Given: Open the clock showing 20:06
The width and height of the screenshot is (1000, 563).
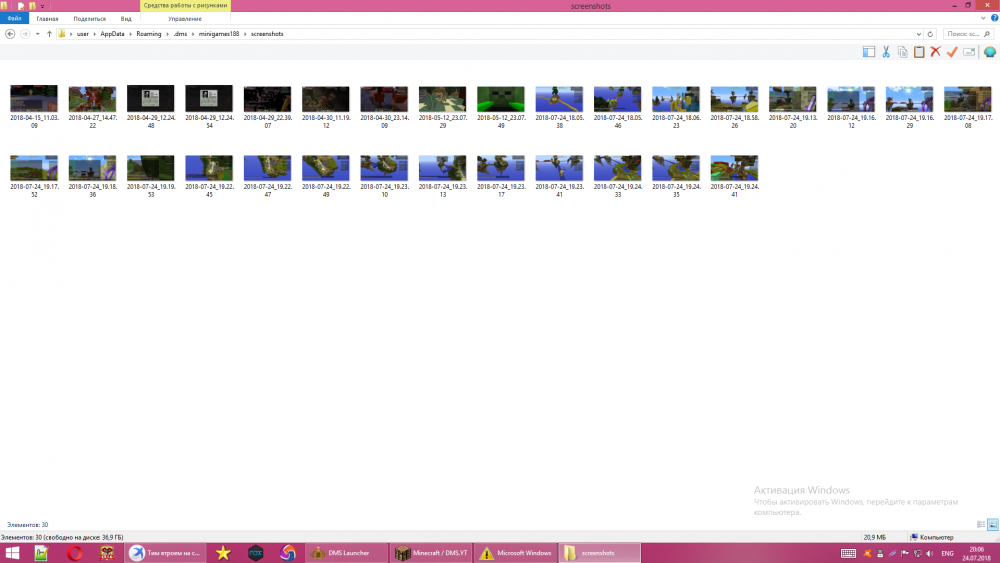Looking at the screenshot, I should [x=976, y=553].
